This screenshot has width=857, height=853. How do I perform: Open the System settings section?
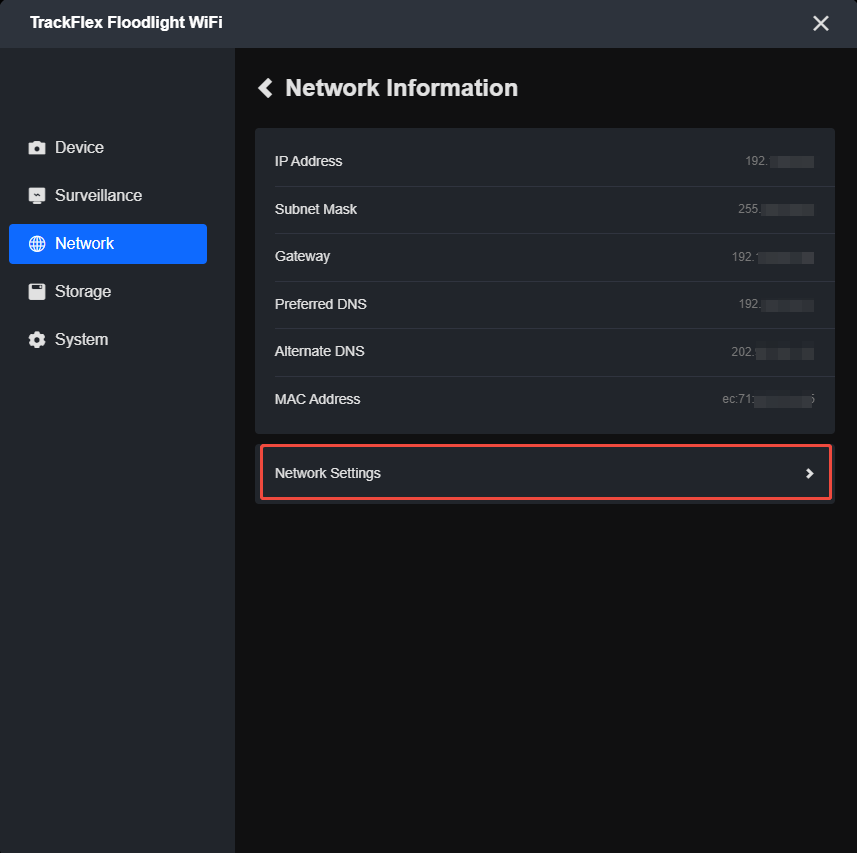108,340
